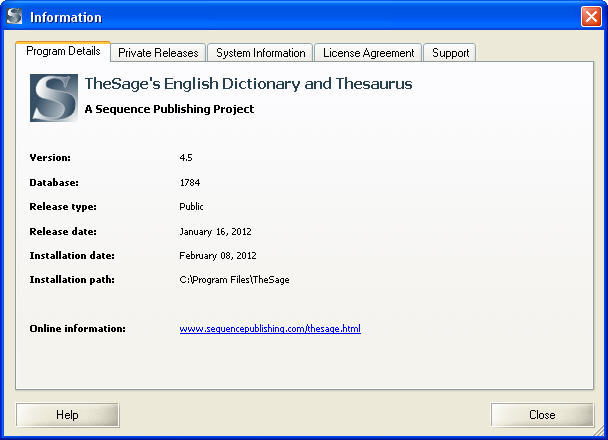Click the path C:\Program Files\TheSage
608x440 pixels.
[234, 280]
